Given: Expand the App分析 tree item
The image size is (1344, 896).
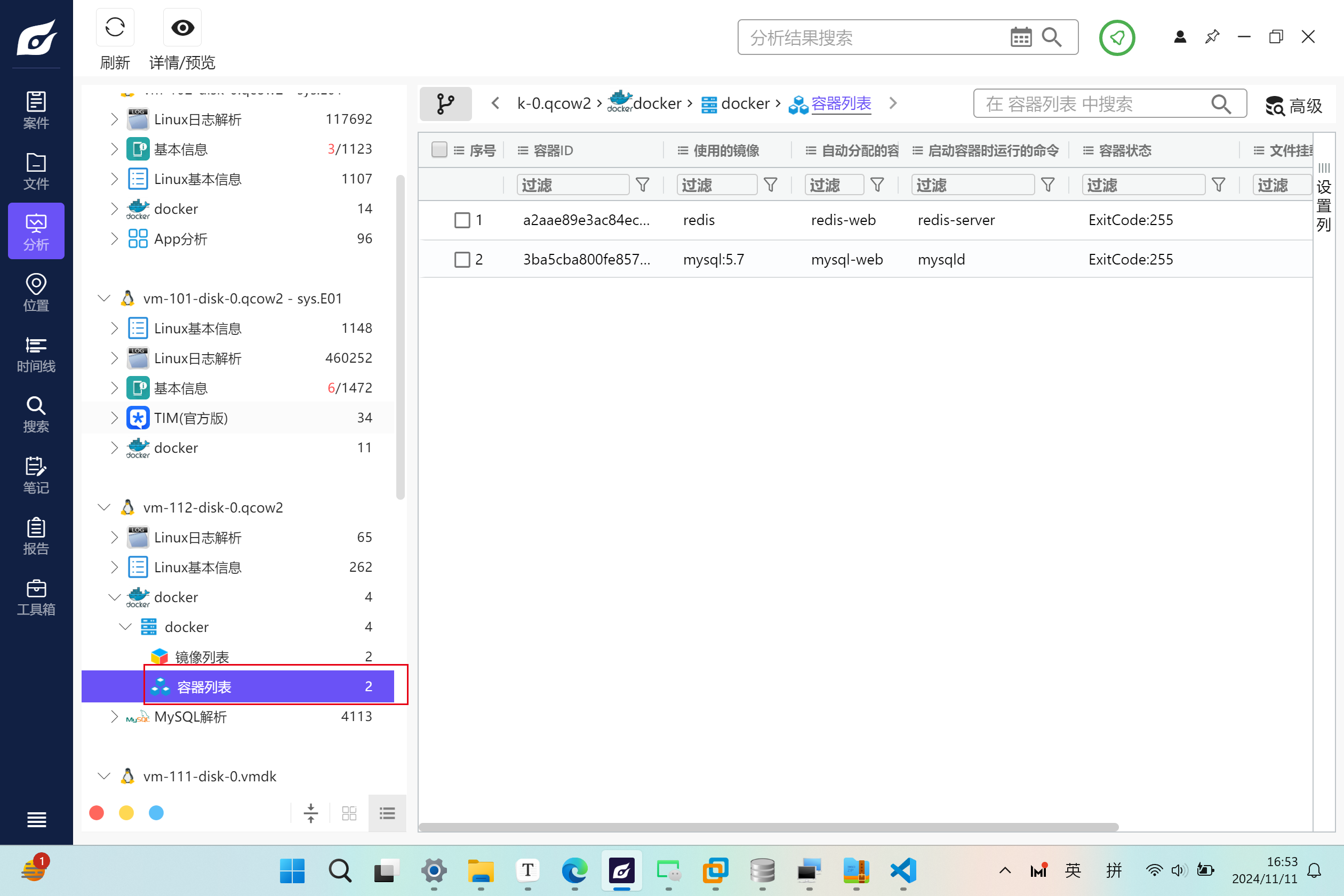Looking at the screenshot, I should click(114, 238).
